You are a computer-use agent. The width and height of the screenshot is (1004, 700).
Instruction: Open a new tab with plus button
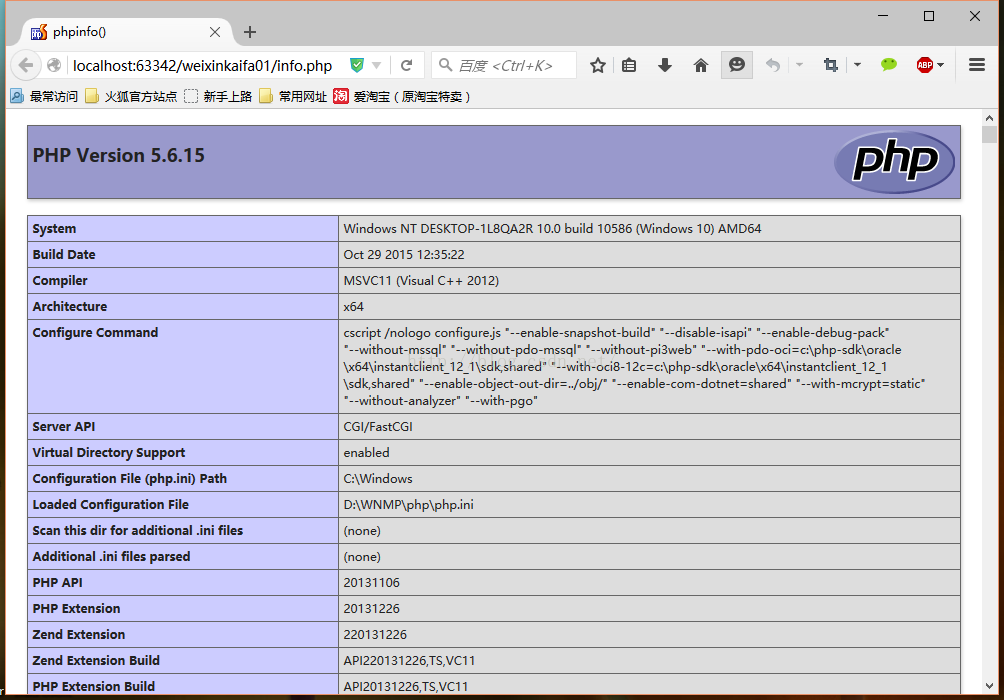coord(250,32)
